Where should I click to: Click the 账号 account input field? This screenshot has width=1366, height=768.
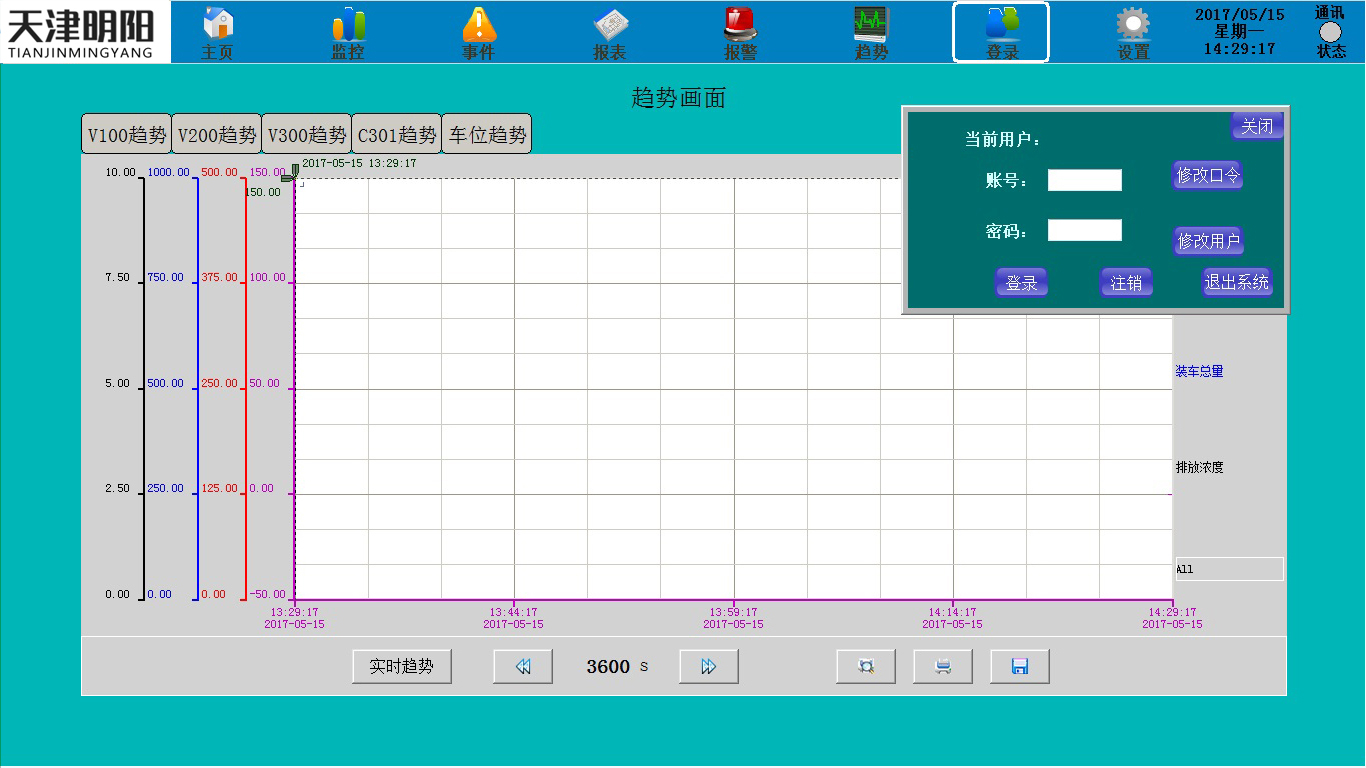click(x=1084, y=180)
